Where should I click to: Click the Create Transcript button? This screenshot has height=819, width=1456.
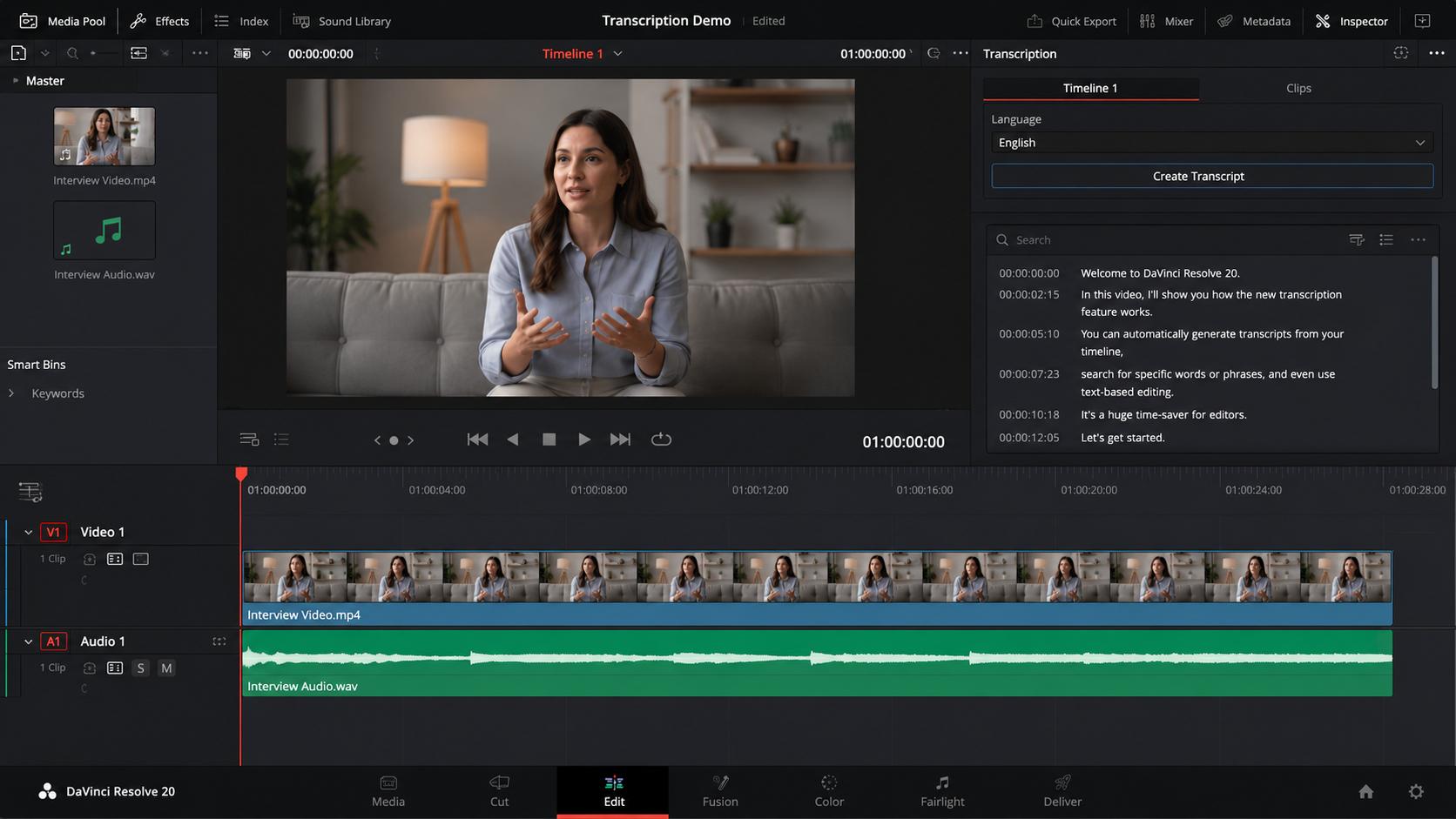pos(1212,176)
